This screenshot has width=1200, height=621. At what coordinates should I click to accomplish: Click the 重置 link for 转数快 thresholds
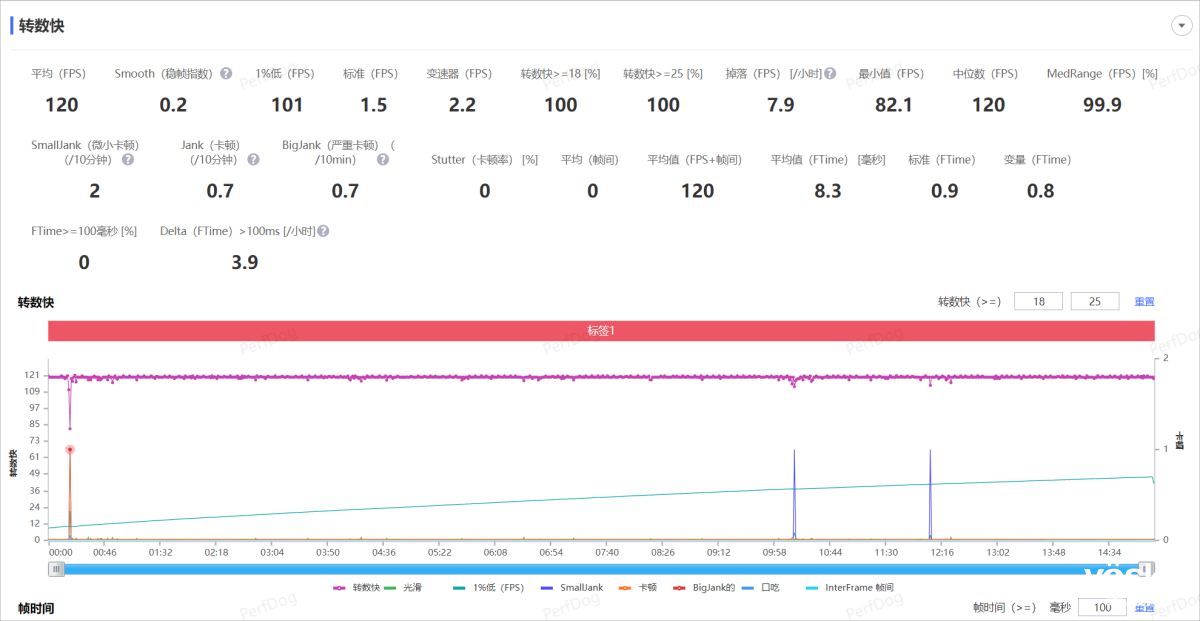pos(1144,302)
